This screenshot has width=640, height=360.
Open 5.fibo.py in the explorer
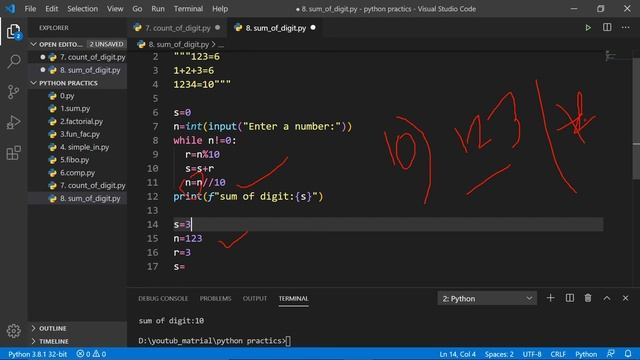(x=77, y=160)
